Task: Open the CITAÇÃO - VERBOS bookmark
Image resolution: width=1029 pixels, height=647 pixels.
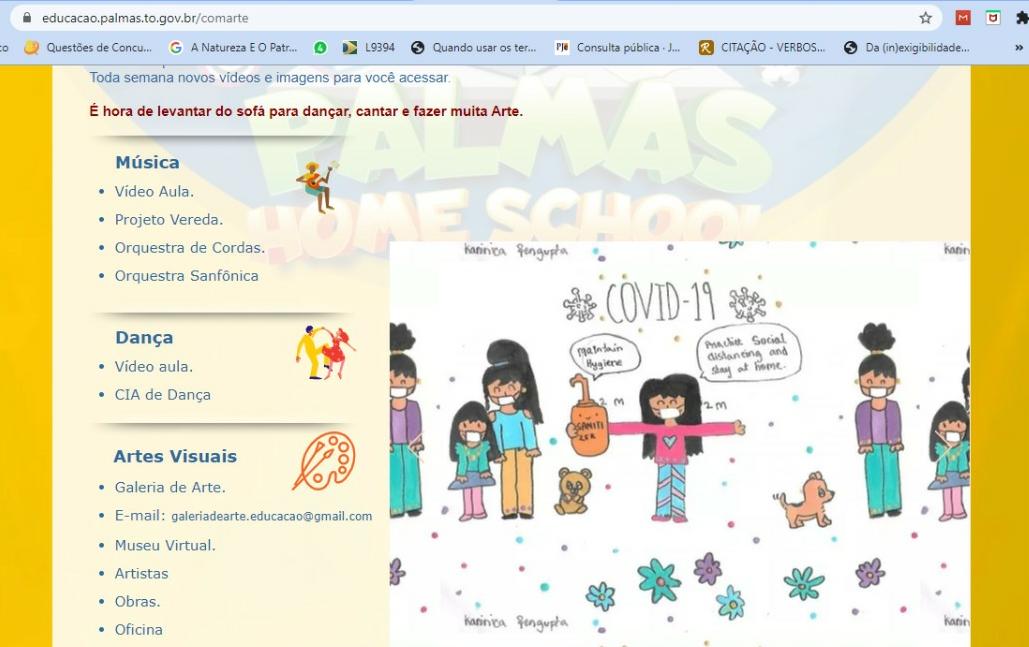Action: (763, 47)
